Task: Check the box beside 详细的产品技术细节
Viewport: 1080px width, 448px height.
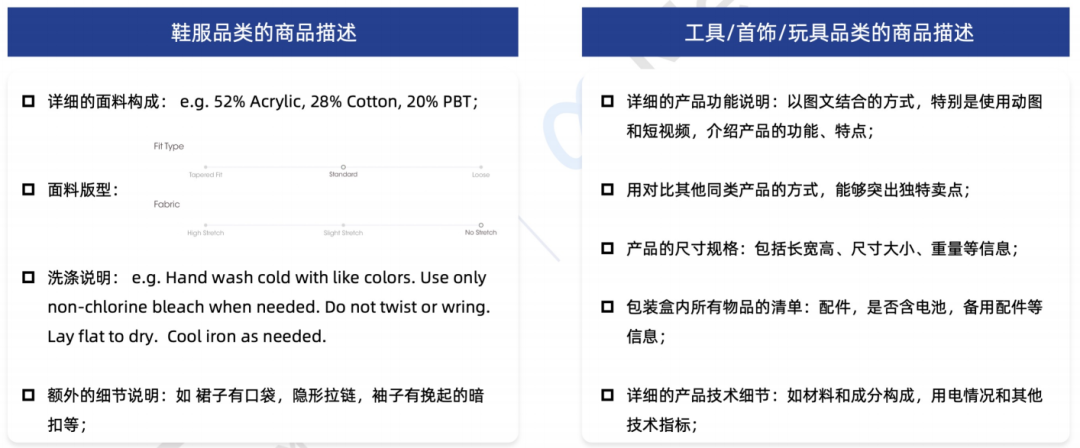Action: [x=607, y=395]
